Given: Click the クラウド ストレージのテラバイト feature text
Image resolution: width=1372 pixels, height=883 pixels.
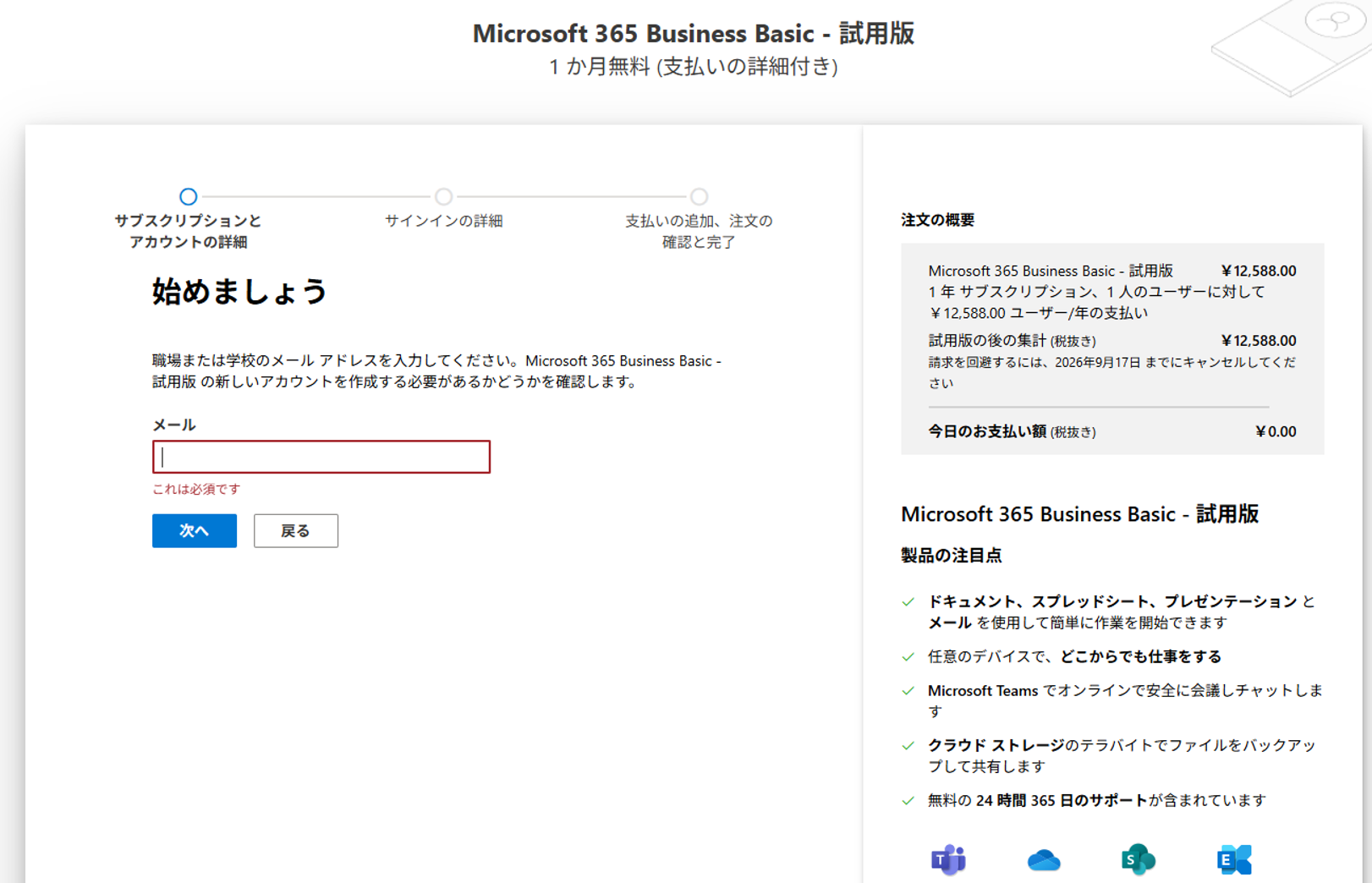Looking at the screenshot, I should point(1122,756).
